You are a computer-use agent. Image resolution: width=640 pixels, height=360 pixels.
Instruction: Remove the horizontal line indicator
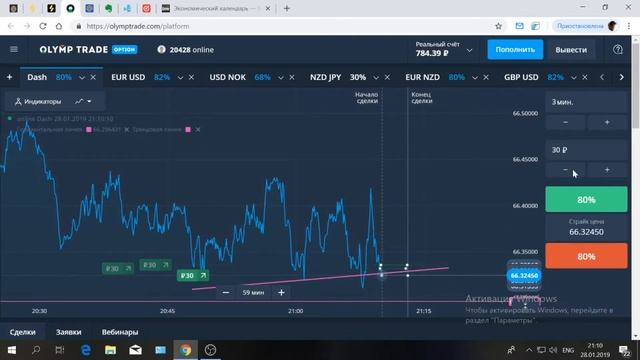[x=127, y=129]
